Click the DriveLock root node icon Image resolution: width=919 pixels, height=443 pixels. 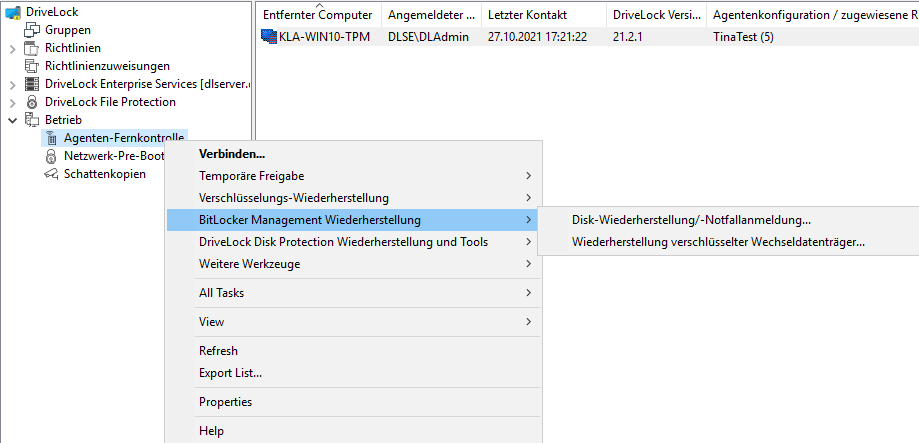[x=14, y=12]
